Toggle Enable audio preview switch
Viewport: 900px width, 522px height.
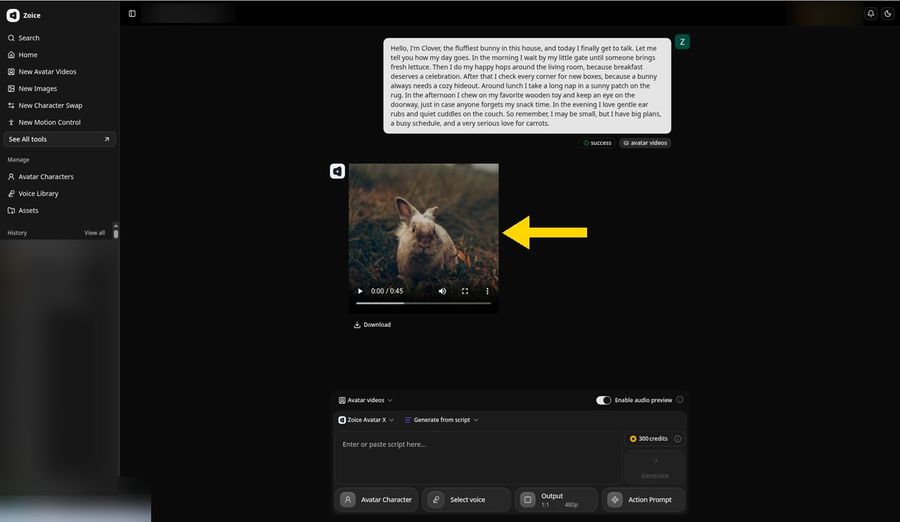603,400
